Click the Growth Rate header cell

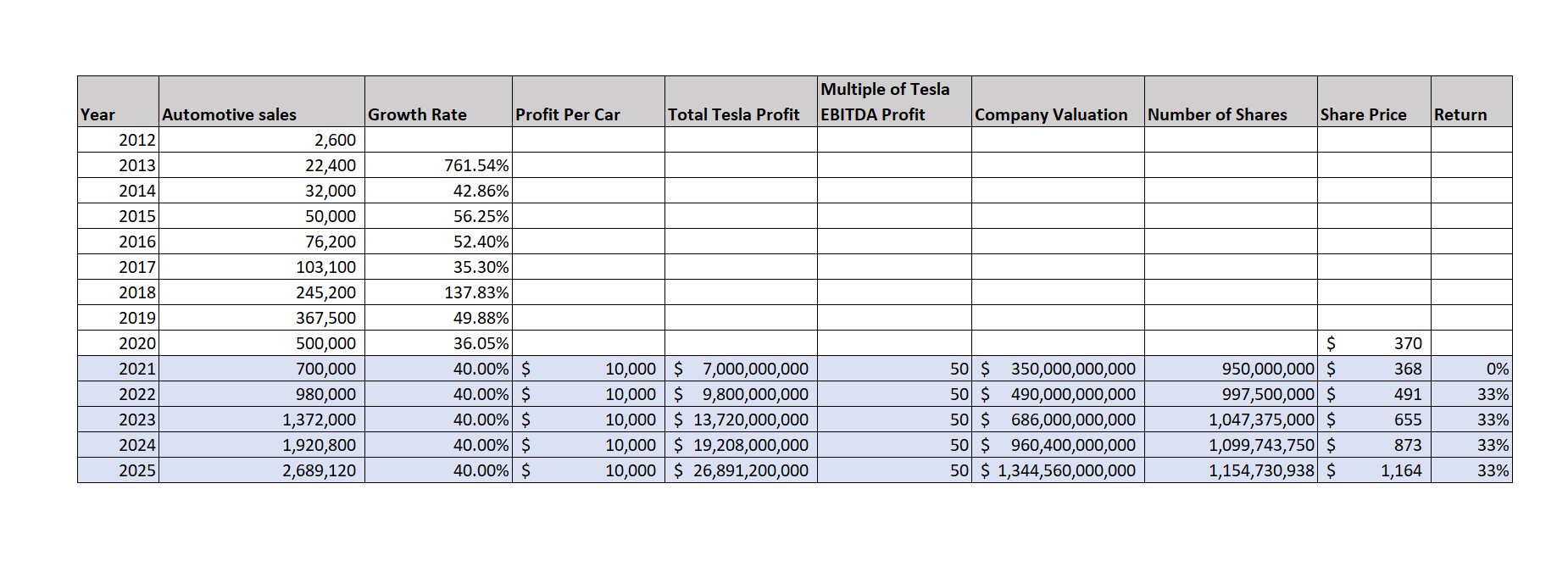click(438, 102)
